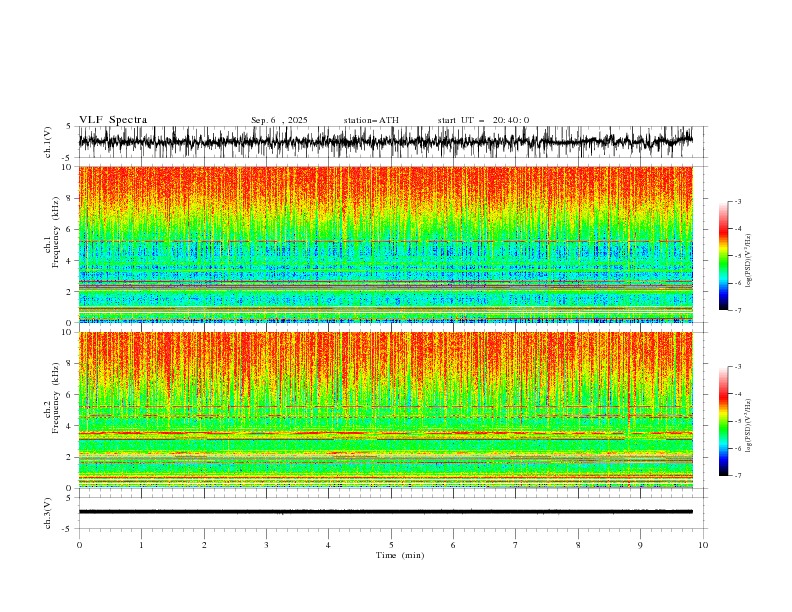The width and height of the screenshot is (792, 612).
Task: Click the ch.1 color scale bar
Action: 723,256
